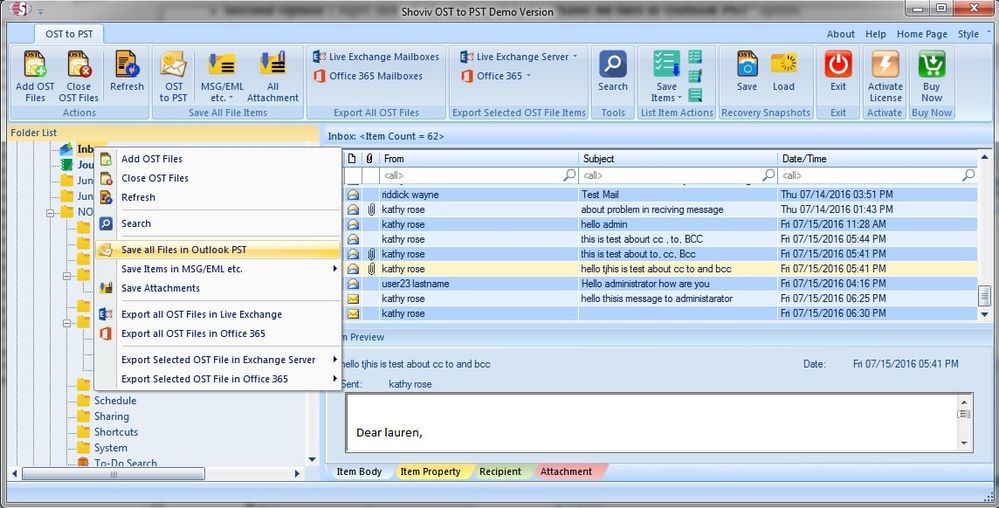Switch to the Recipient tab
Viewport: 999px width, 508px height.
tap(500, 472)
